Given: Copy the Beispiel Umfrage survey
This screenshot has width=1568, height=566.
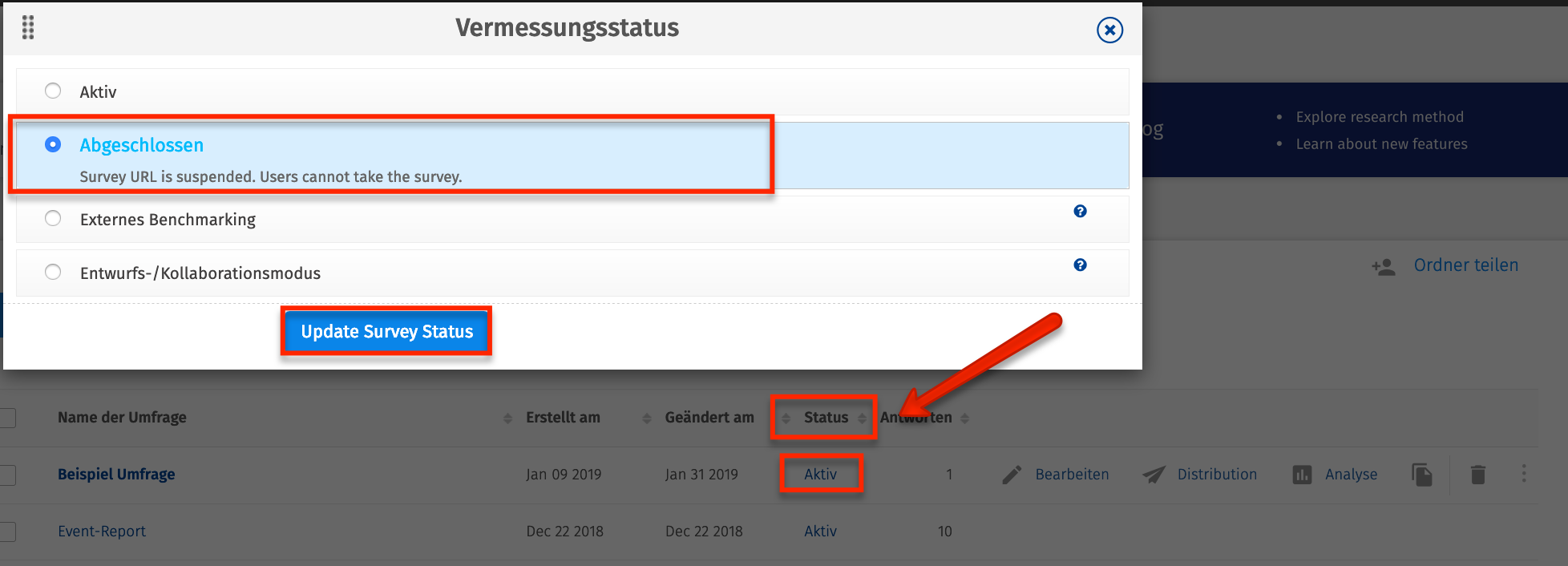Looking at the screenshot, I should [1422, 475].
